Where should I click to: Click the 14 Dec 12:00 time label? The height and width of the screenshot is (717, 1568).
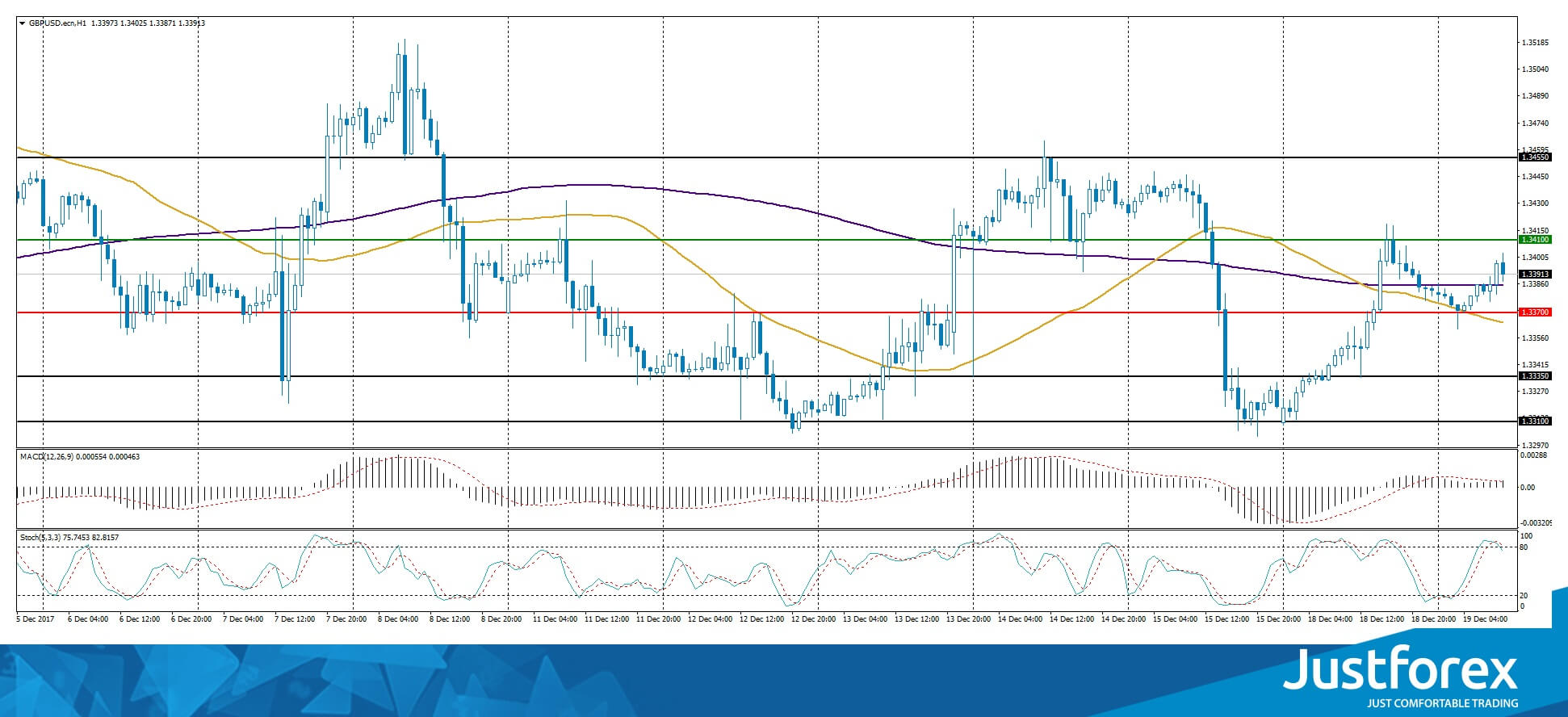[x=1071, y=619]
